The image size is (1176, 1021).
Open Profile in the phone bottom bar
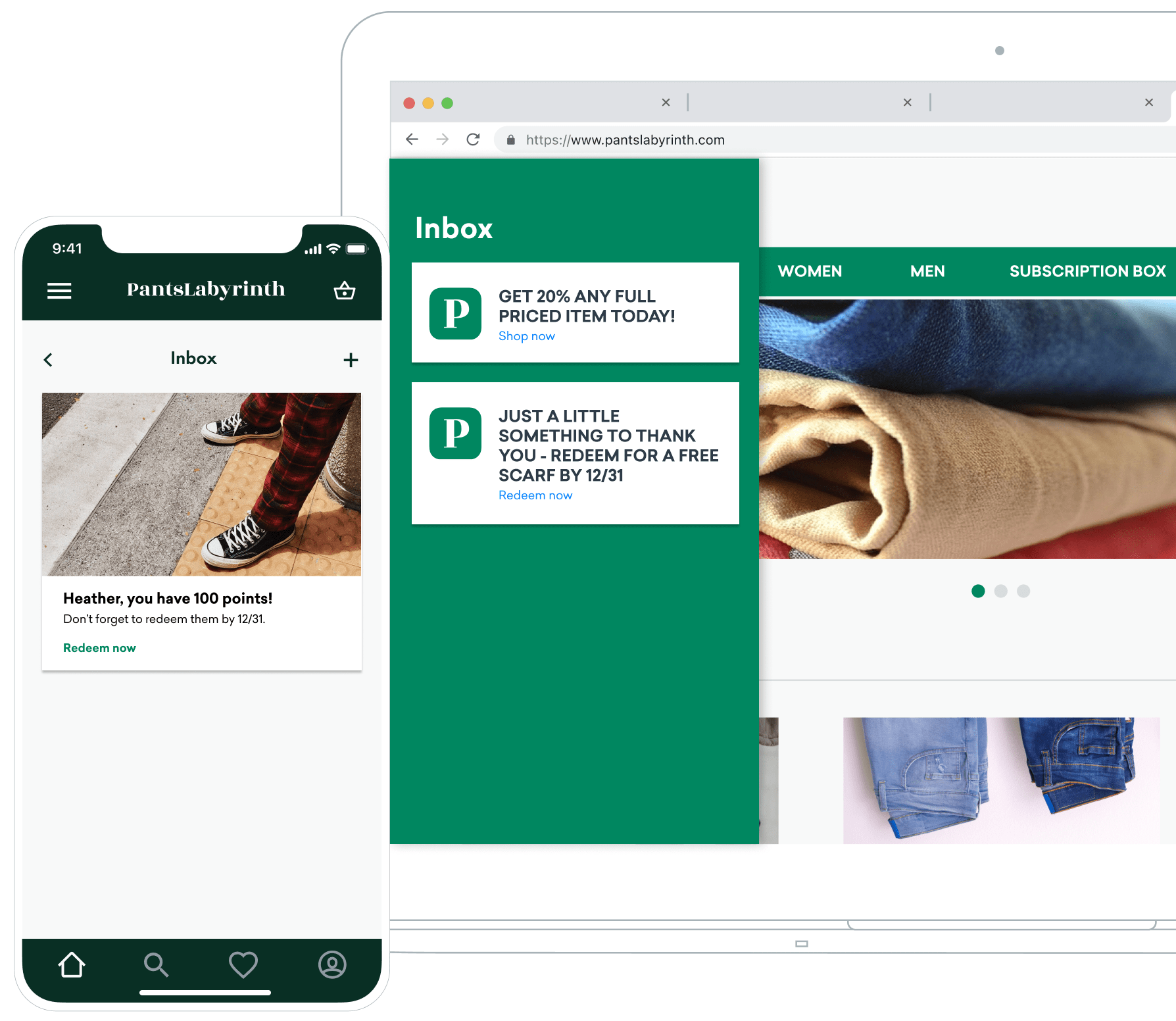tap(332, 964)
